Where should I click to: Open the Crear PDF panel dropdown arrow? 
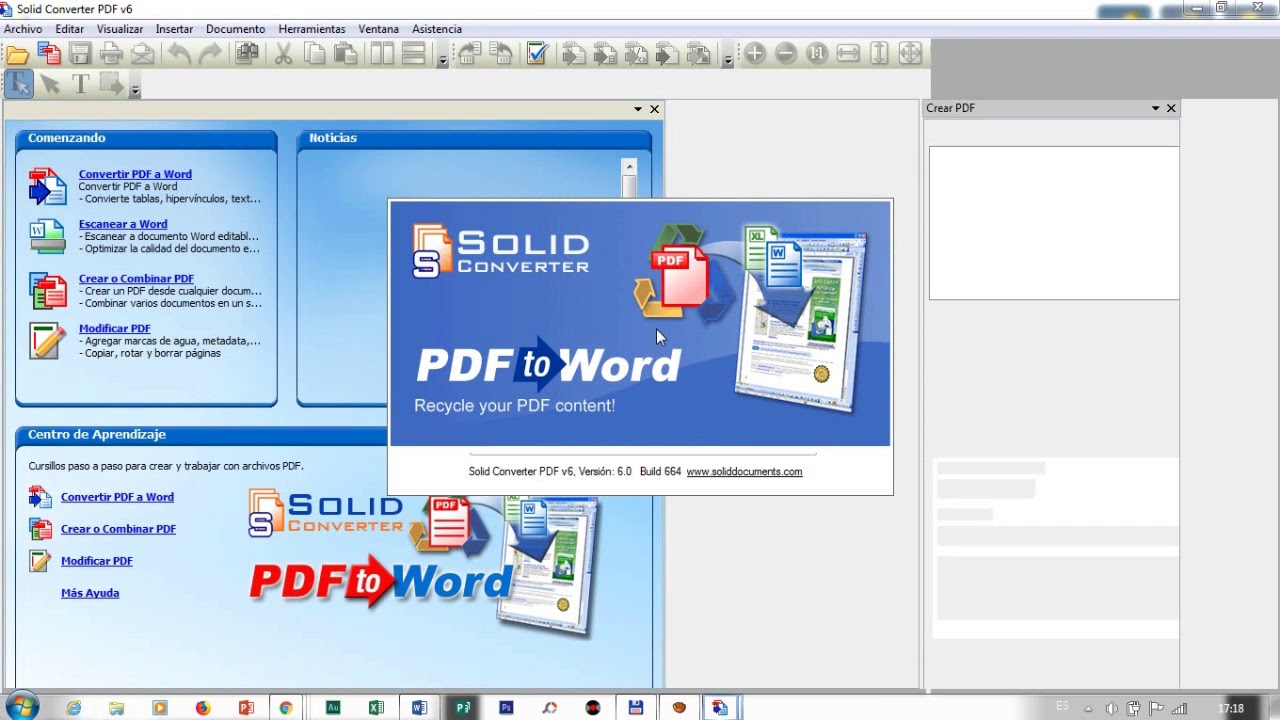[x=1155, y=108]
